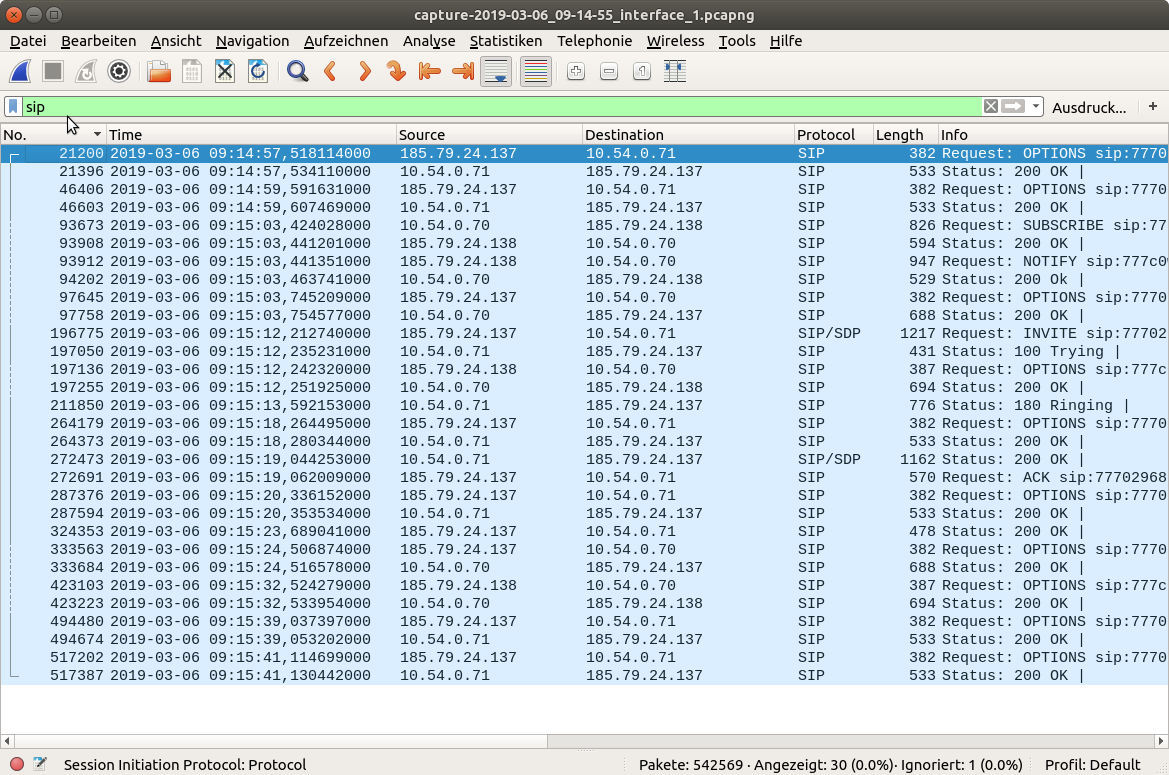The width and height of the screenshot is (1169, 775).
Task: Click the Ausdruck... expression button
Action: point(1089,107)
